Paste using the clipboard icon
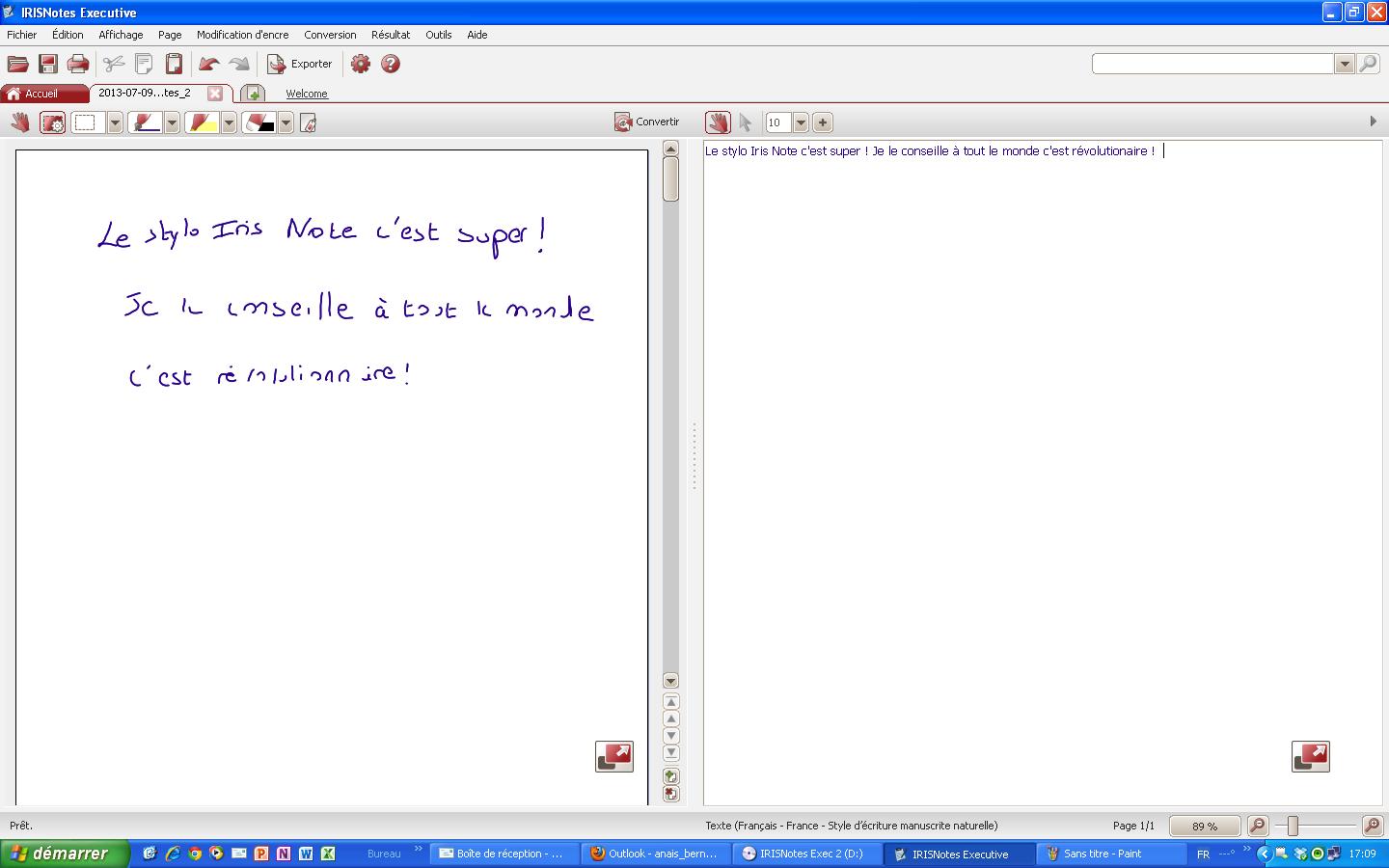This screenshot has height=868, width=1389. click(x=174, y=64)
